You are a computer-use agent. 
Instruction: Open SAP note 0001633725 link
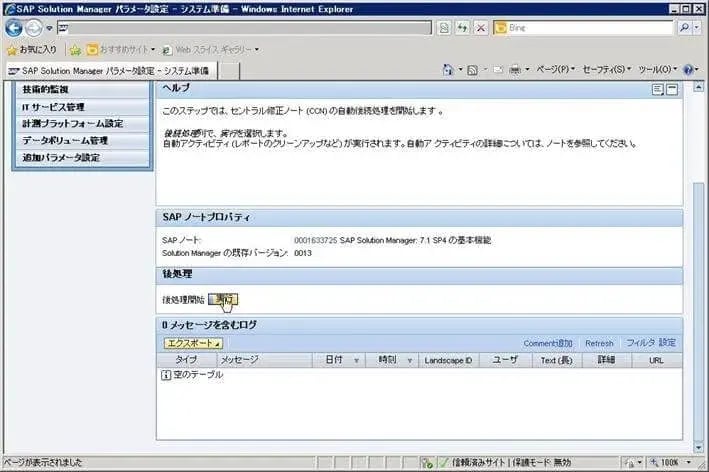pos(315,241)
